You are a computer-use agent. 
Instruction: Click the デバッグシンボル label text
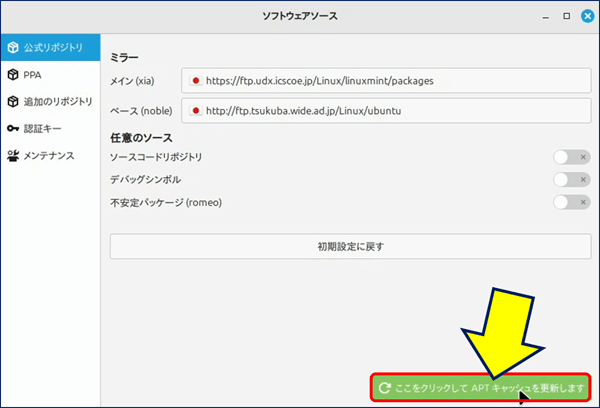pos(146,180)
